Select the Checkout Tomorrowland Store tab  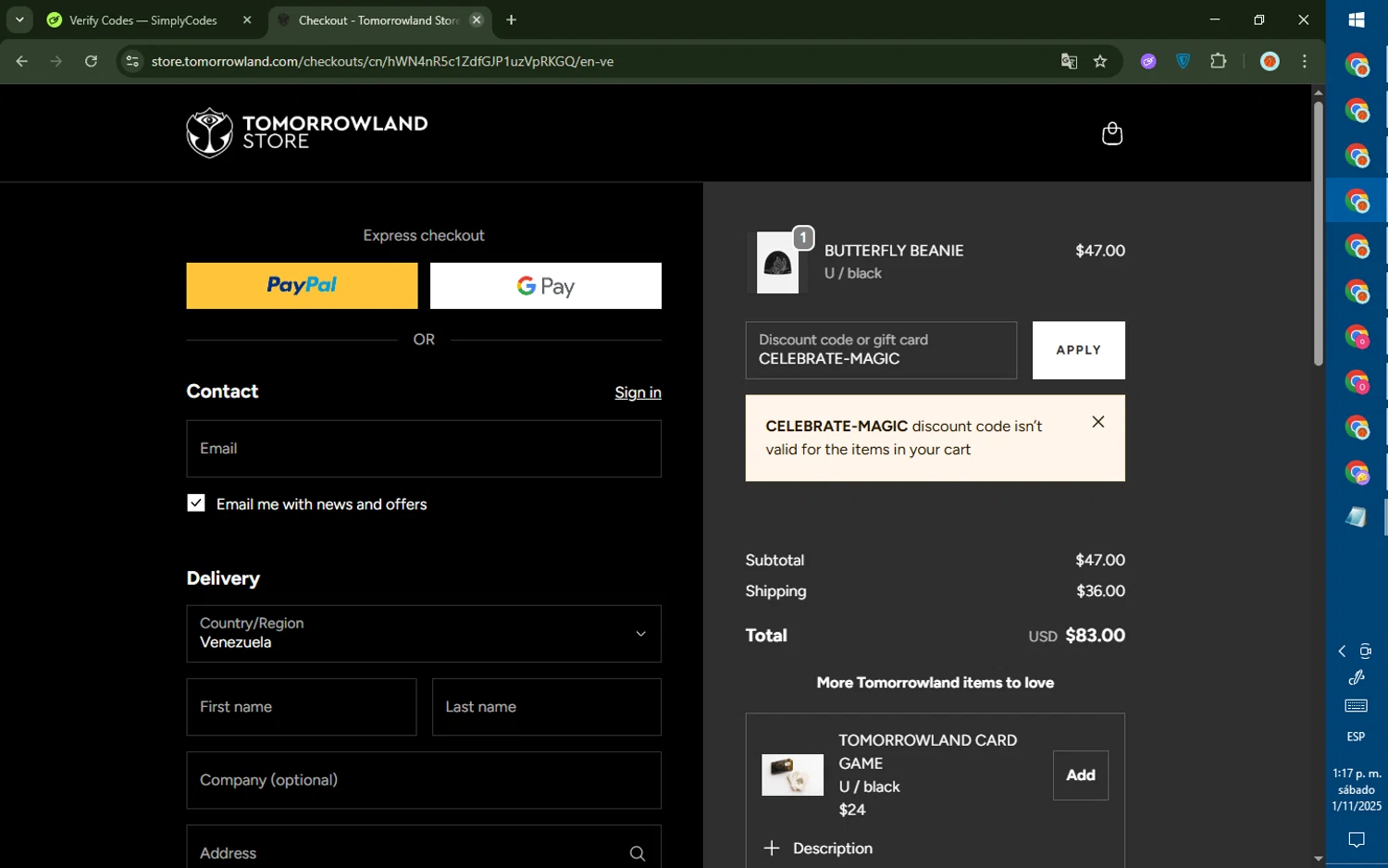click(x=379, y=20)
